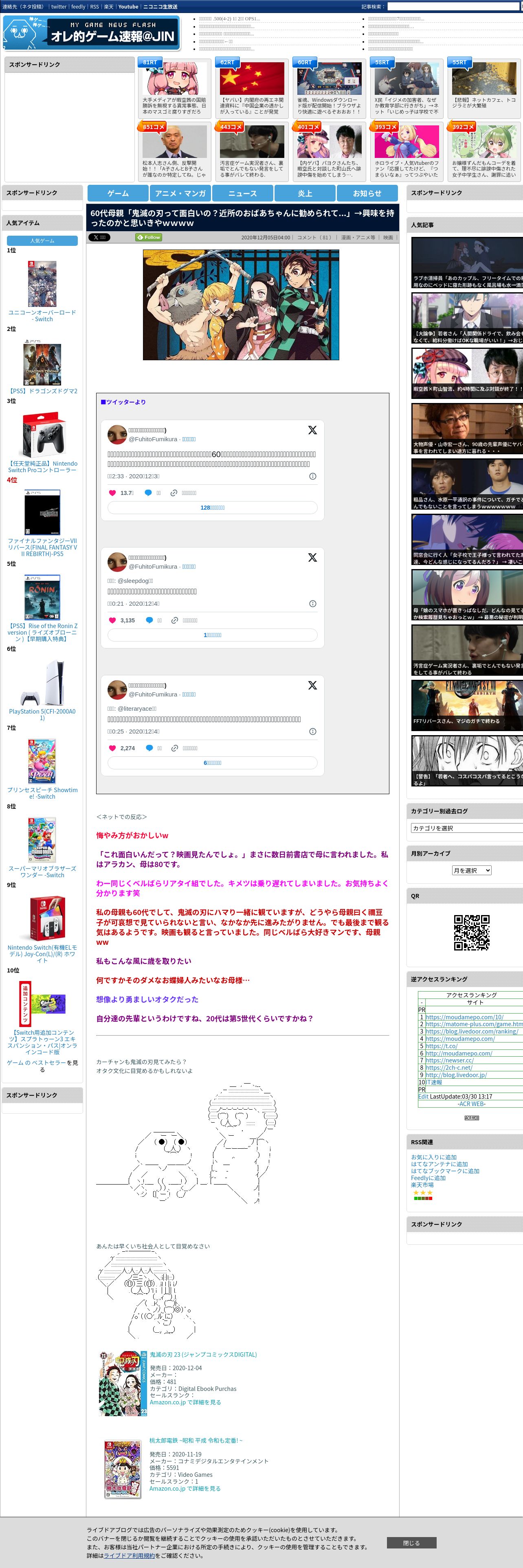
Task: Click the 閉じる cookie banner button
Action: (411, 1542)
